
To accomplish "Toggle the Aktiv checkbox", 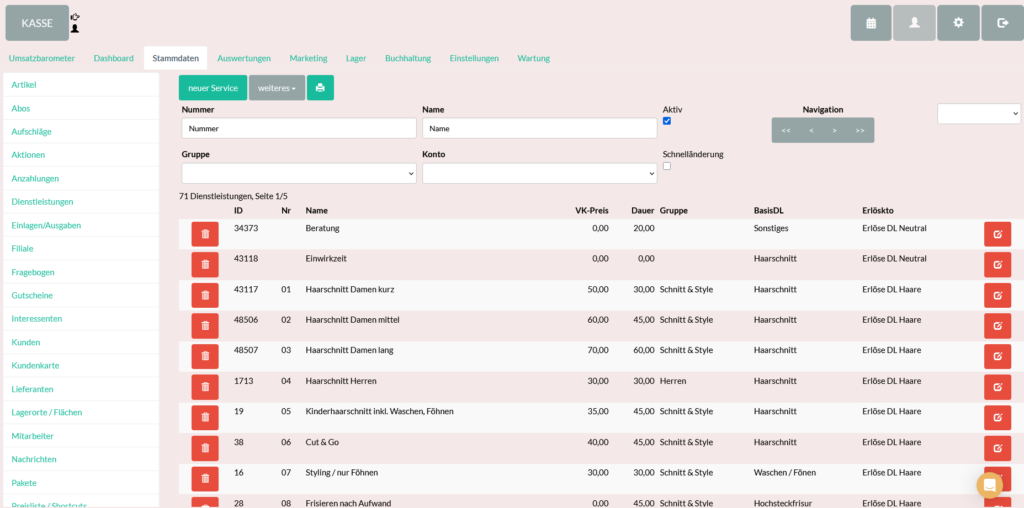I will pyautogui.click(x=667, y=121).
